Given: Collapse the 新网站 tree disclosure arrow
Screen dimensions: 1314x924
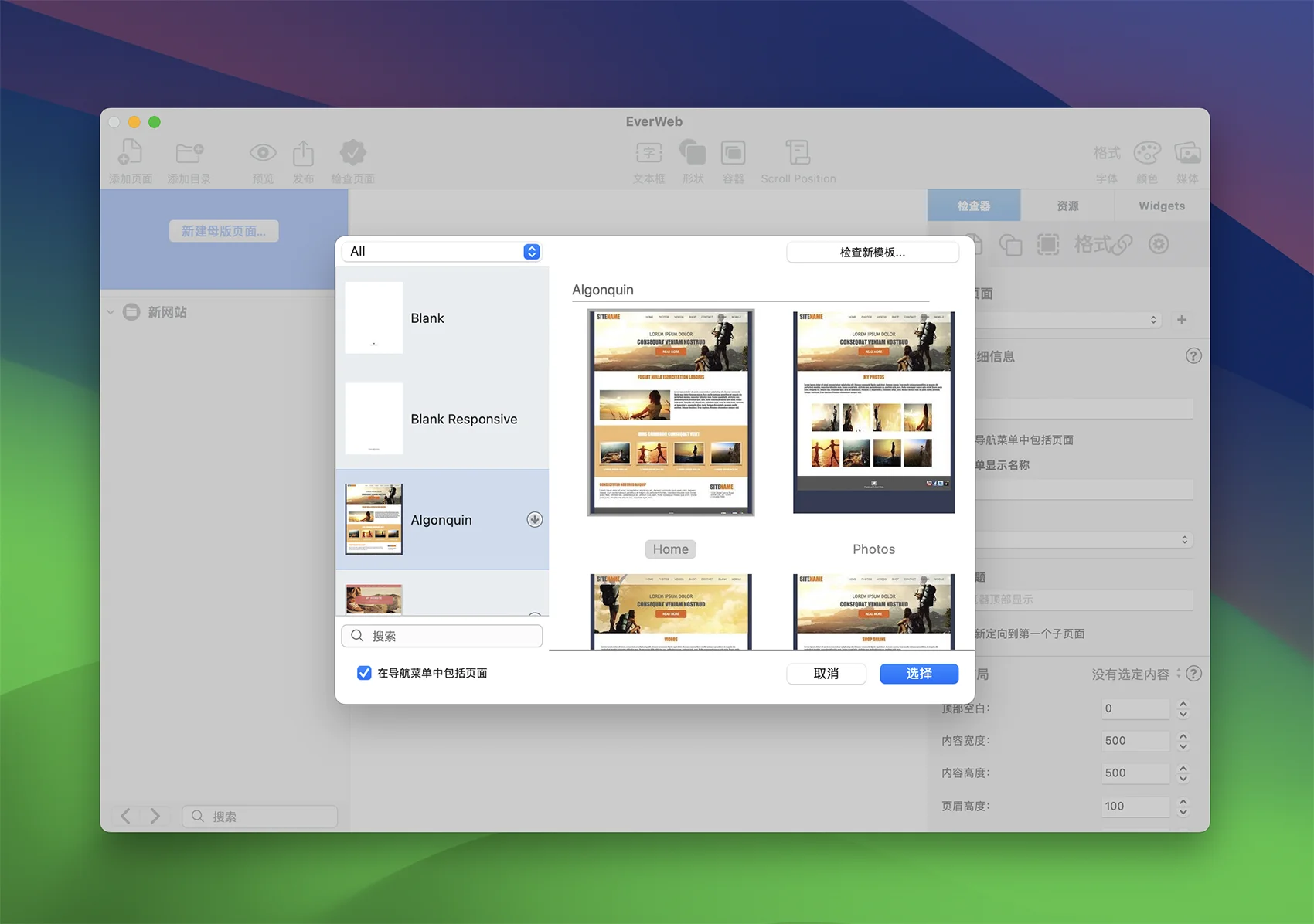Looking at the screenshot, I should pos(111,312).
